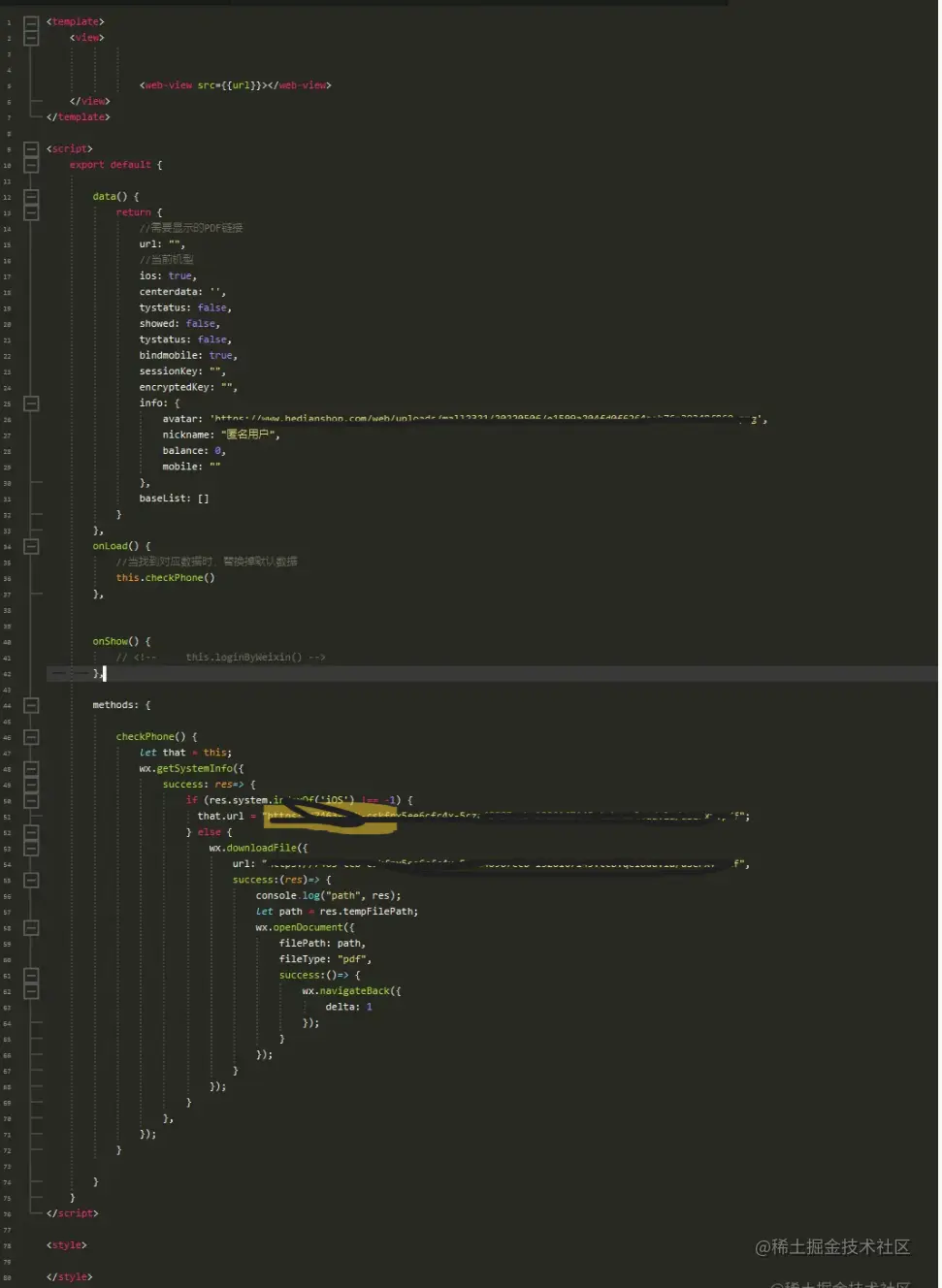Fold the success res callback on line 49

pyautogui.click(x=31, y=785)
